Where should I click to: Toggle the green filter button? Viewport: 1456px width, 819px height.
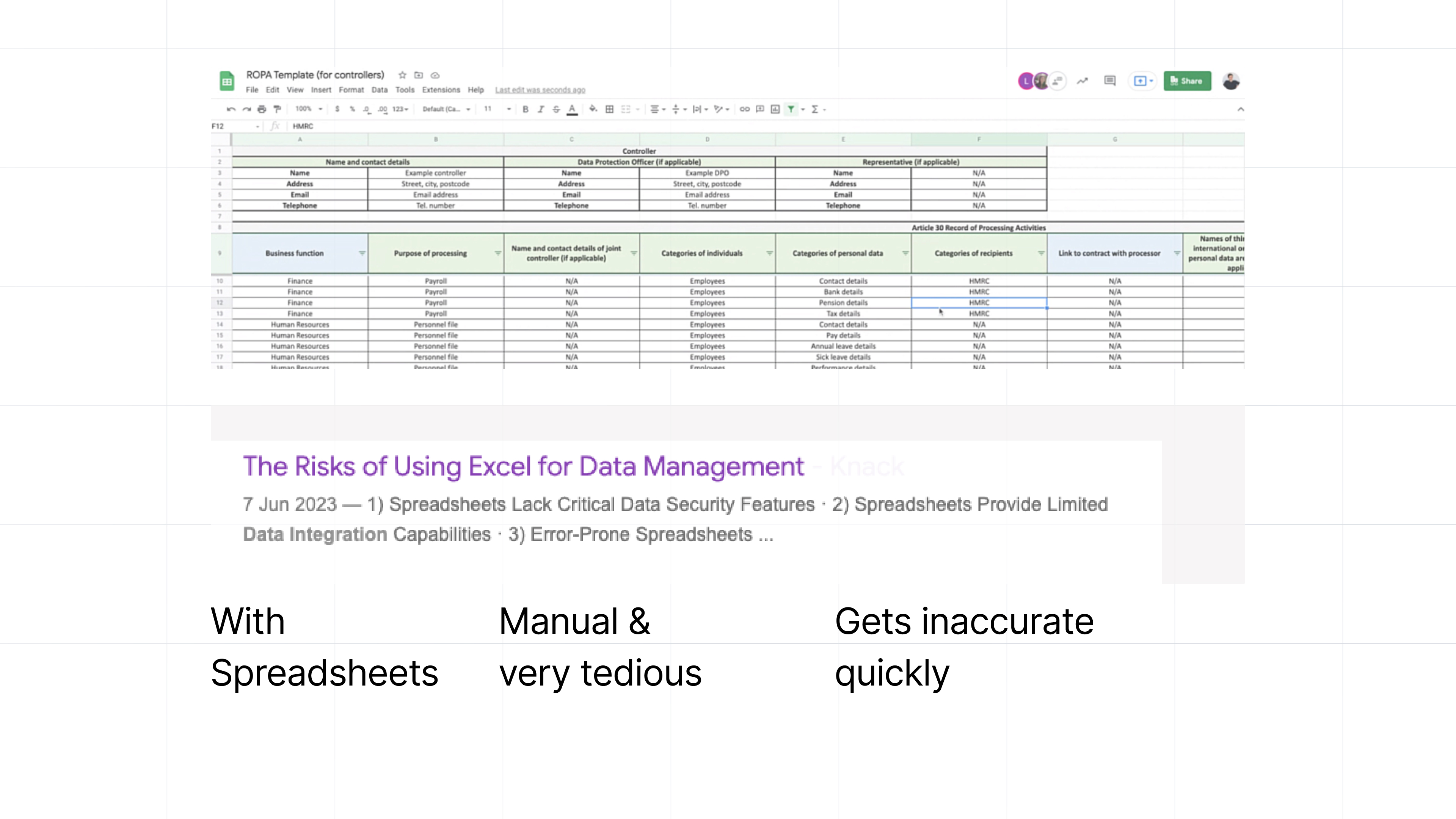pyautogui.click(x=791, y=109)
